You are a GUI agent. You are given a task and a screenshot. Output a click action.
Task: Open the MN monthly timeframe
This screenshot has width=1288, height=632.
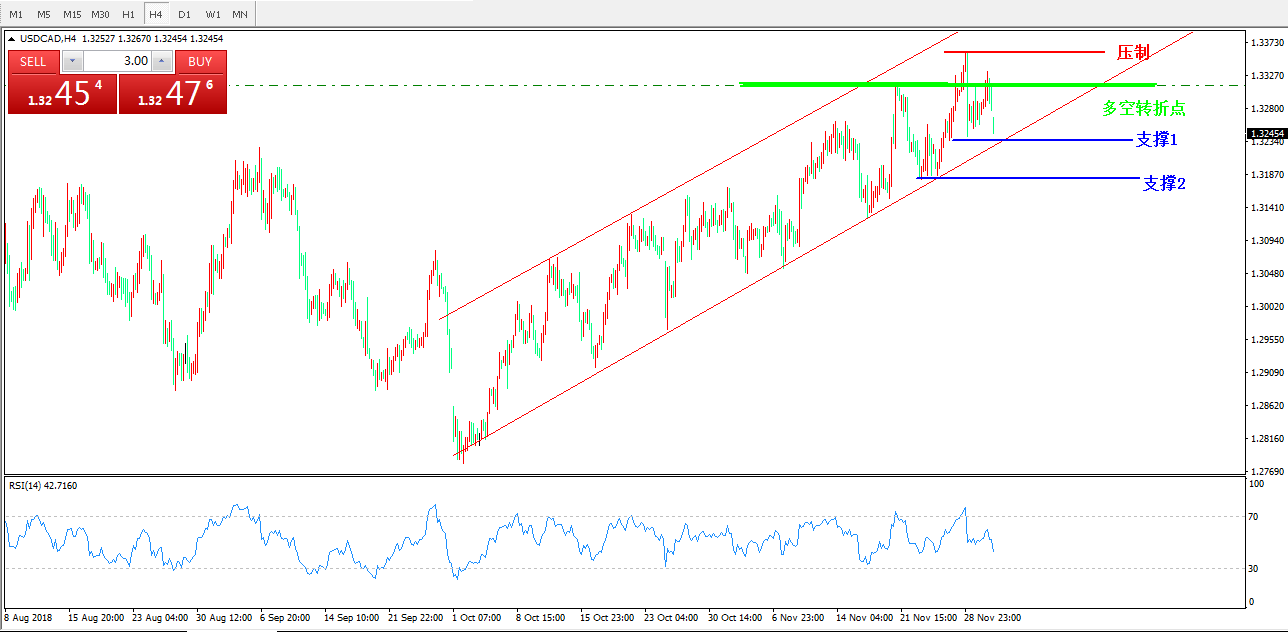(240, 15)
